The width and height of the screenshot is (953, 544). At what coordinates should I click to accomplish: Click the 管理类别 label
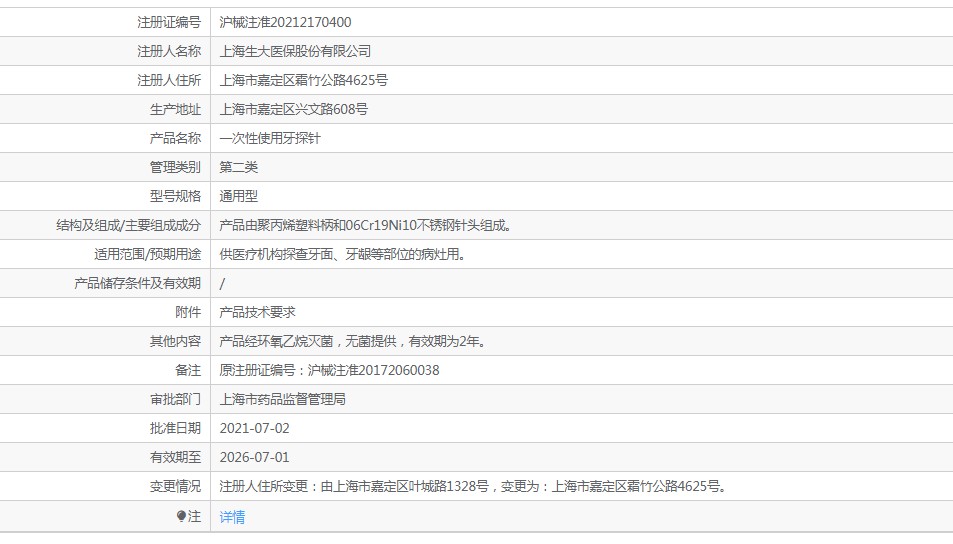coord(176,167)
